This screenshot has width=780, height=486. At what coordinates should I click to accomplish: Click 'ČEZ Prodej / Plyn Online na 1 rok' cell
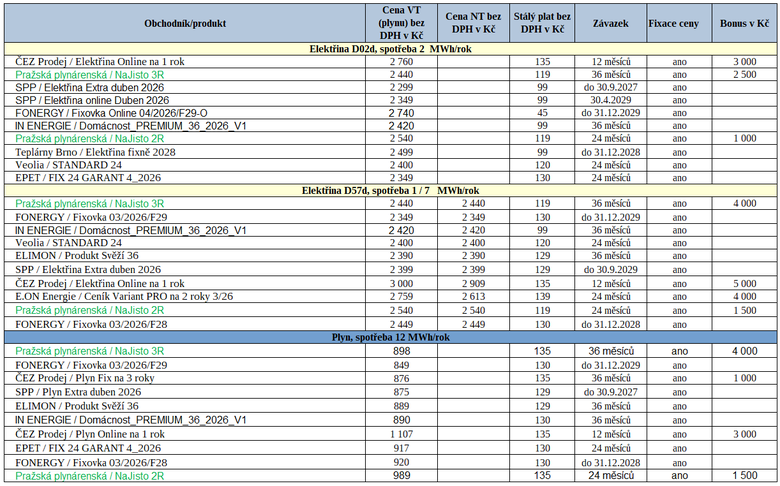pos(90,434)
